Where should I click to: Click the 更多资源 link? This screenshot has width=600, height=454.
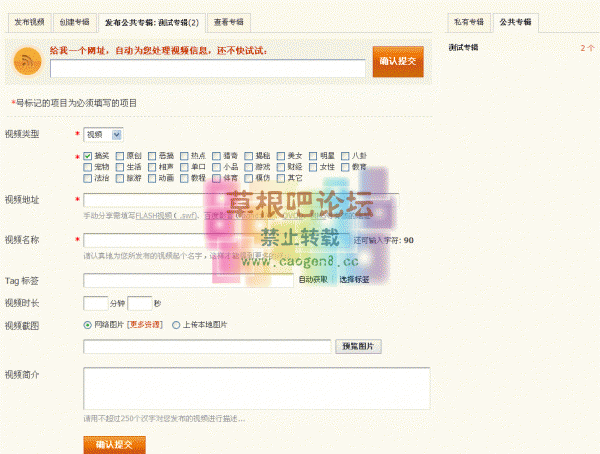145,325
